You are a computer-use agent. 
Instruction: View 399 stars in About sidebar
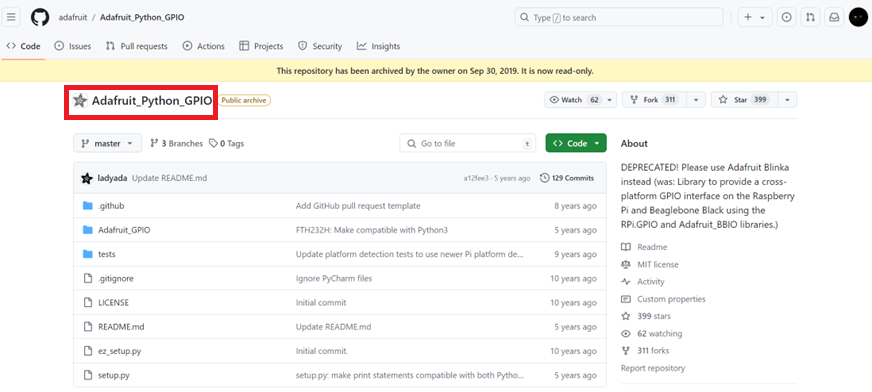pos(646,316)
